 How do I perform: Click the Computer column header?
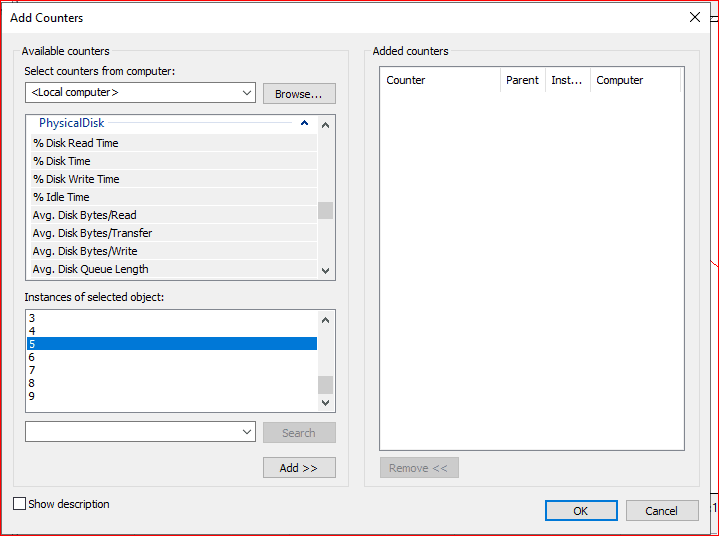(x=634, y=80)
